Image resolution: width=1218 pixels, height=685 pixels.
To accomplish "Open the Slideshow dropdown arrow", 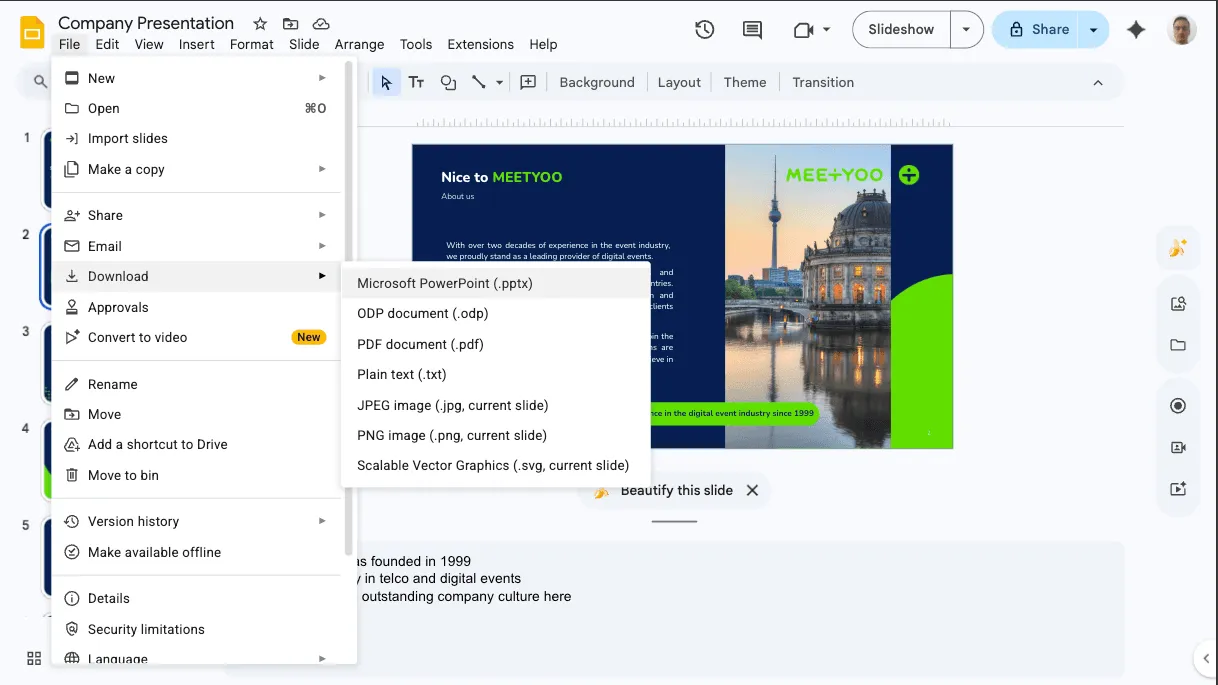I will (966, 30).
